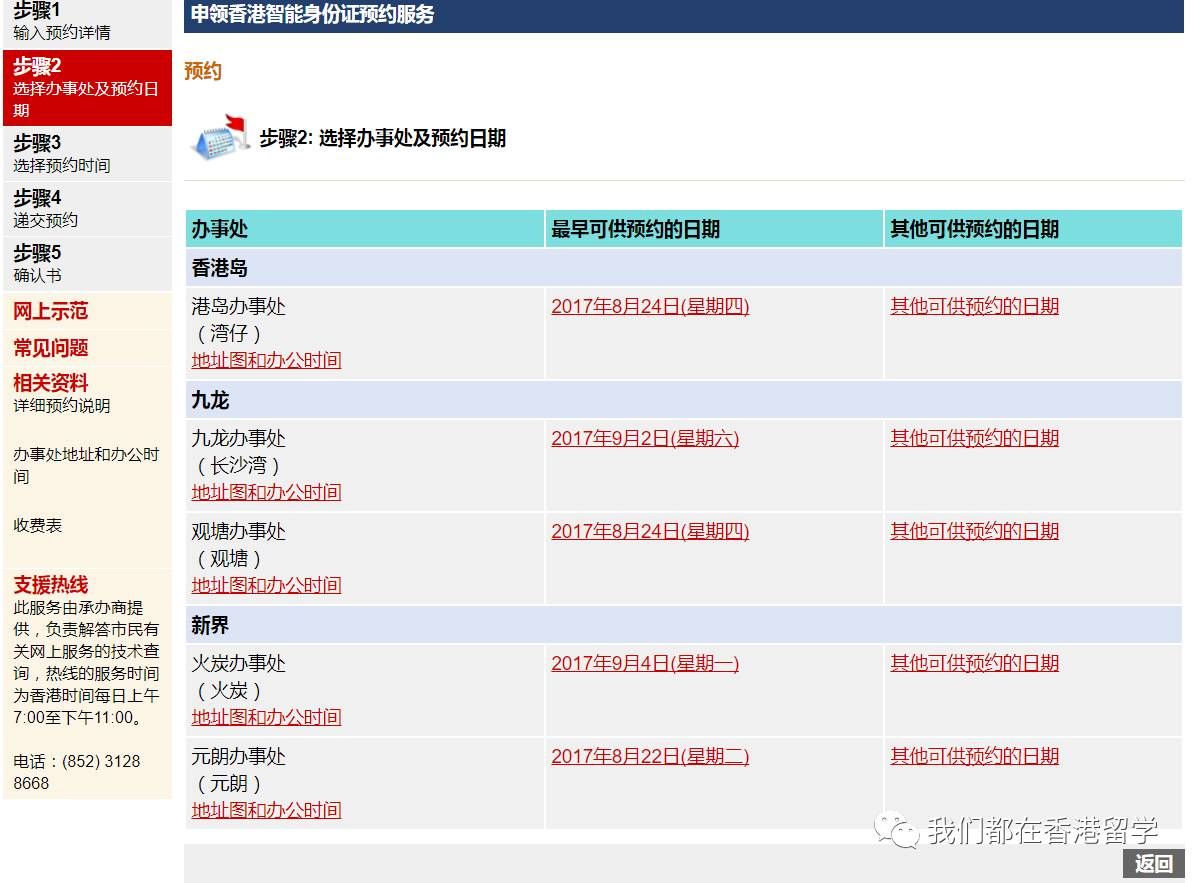Show 其他可供预约的日期 for 元朗办事处
The height and width of the screenshot is (883, 1197).
(x=974, y=756)
